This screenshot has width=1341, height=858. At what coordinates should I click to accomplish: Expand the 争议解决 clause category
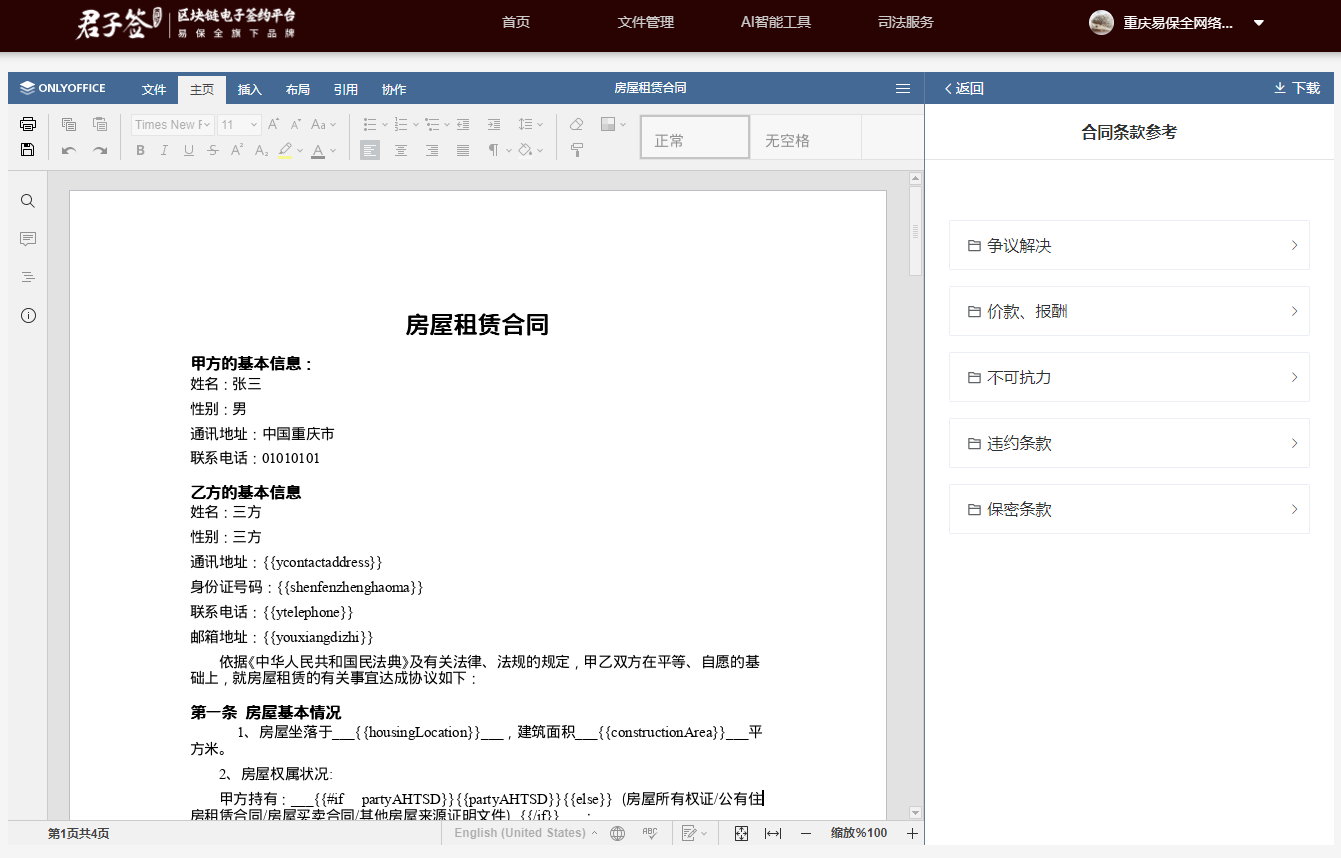1129,246
